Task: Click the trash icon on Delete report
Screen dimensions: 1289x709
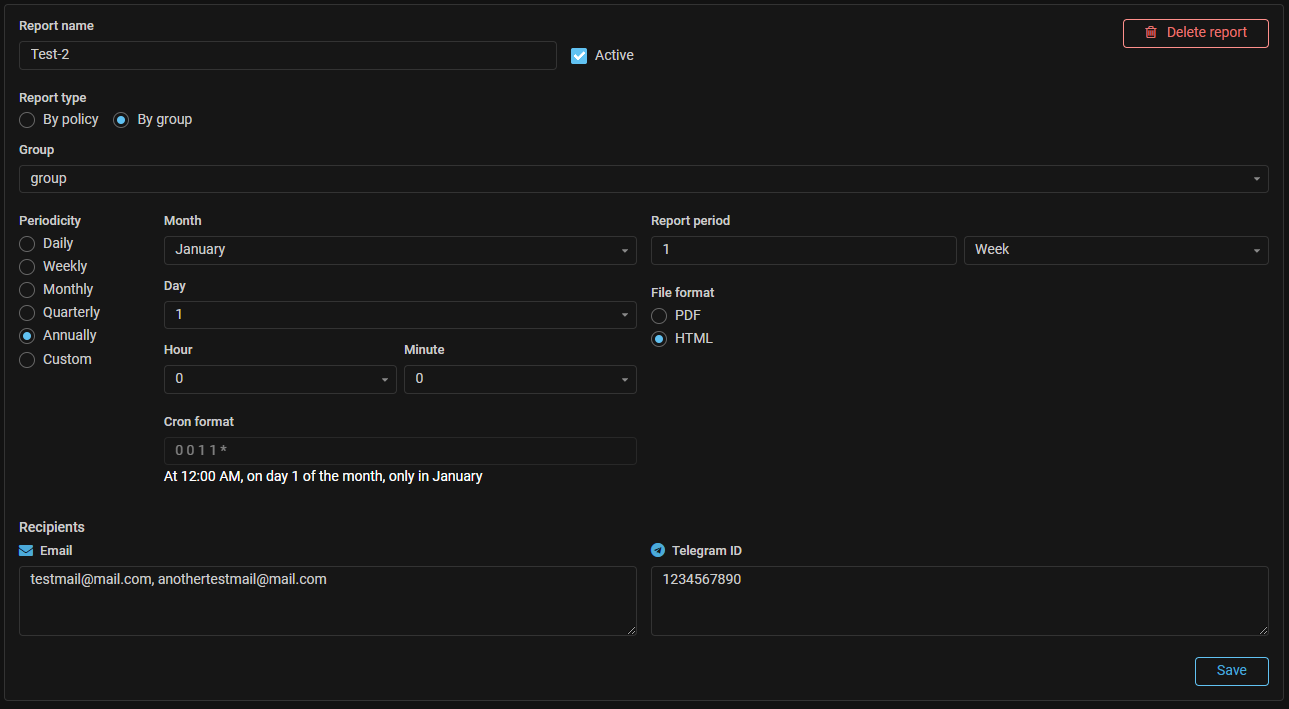Action: pos(1150,33)
